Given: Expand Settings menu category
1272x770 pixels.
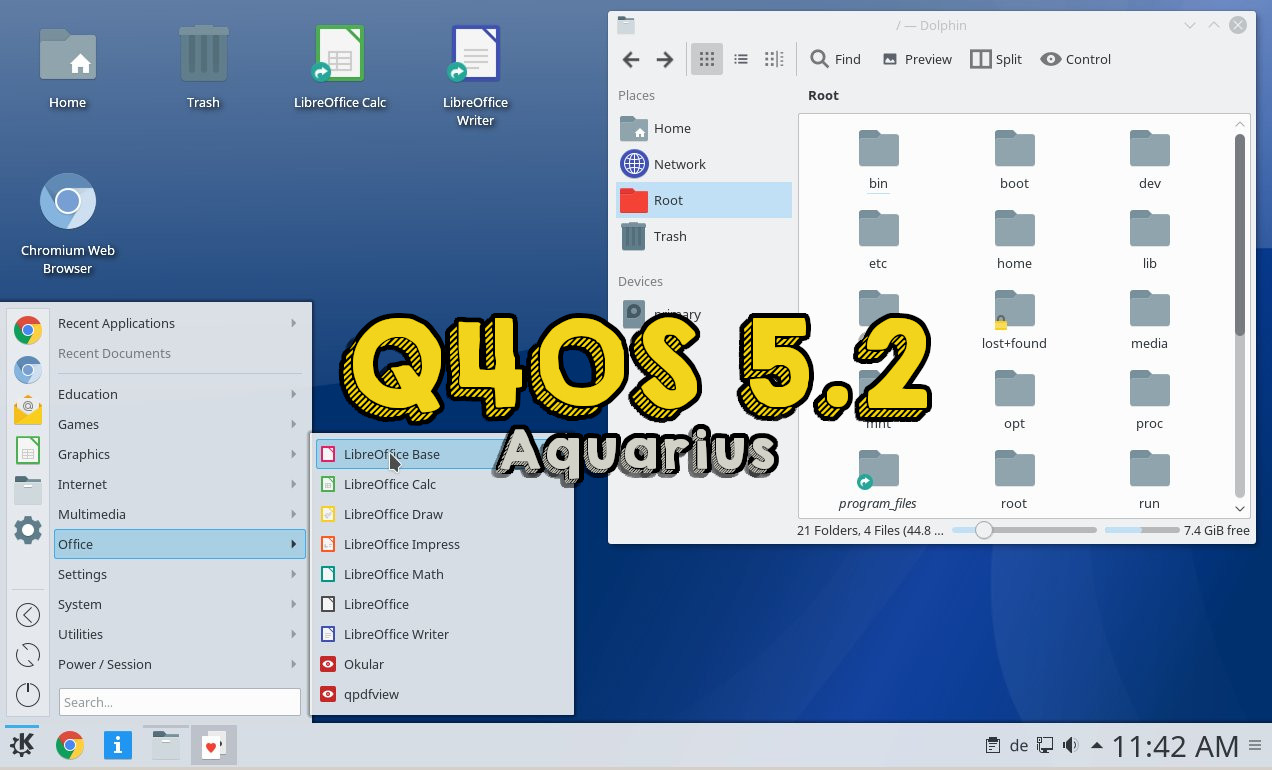Looking at the screenshot, I should coord(178,574).
